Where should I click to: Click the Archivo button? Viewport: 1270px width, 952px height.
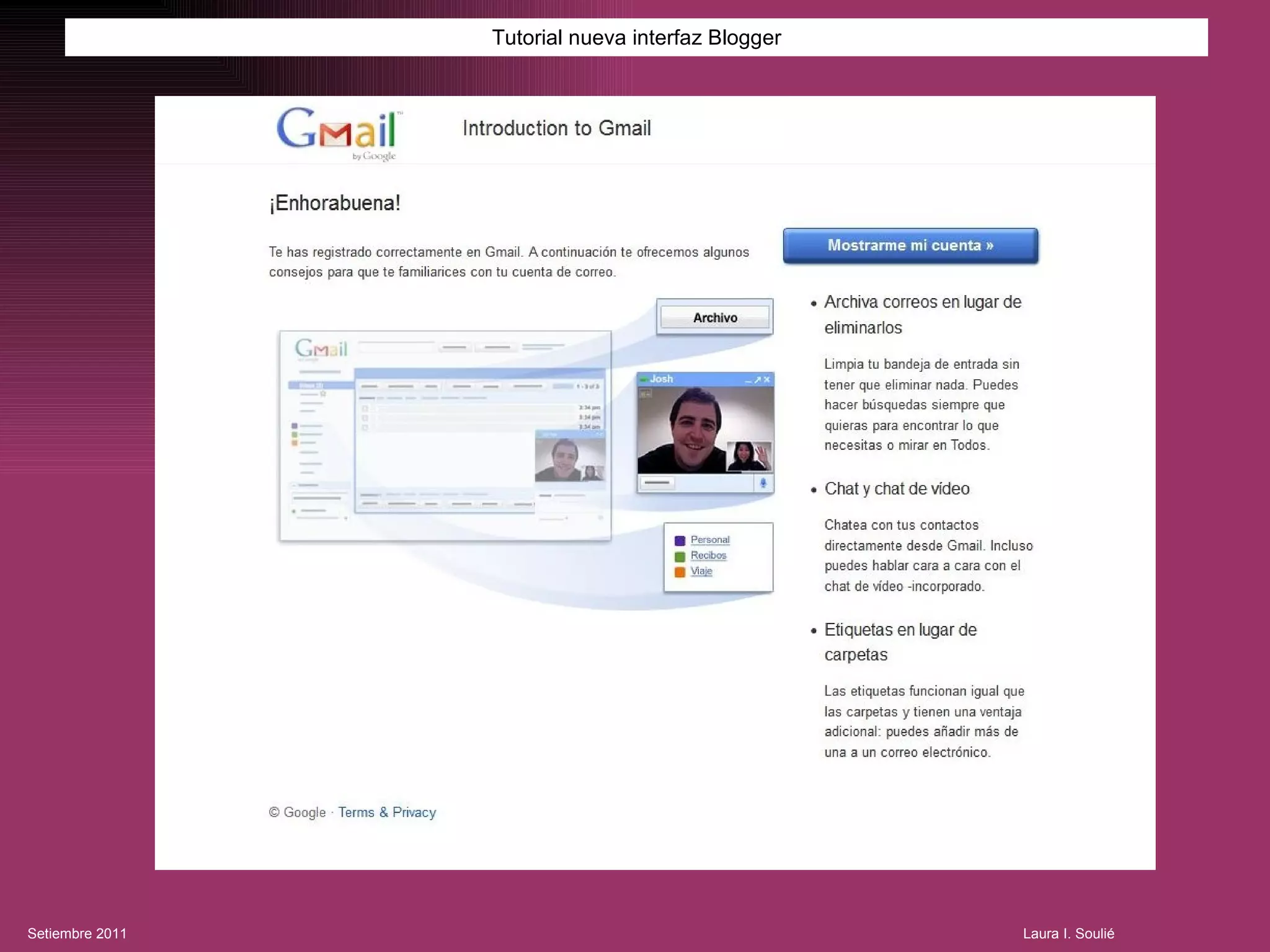pos(714,317)
